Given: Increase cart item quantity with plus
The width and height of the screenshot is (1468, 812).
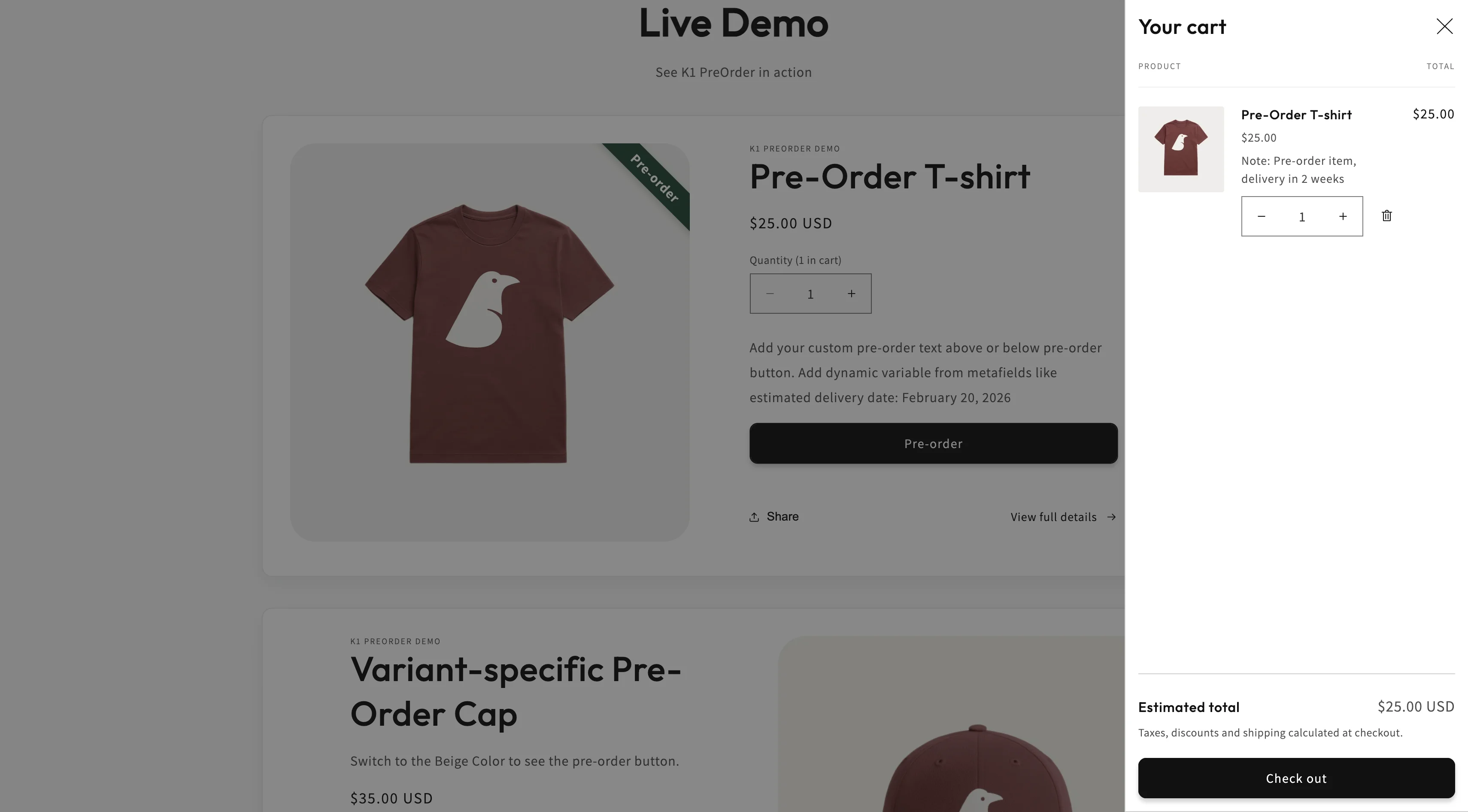Looking at the screenshot, I should click(x=1343, y=217).
